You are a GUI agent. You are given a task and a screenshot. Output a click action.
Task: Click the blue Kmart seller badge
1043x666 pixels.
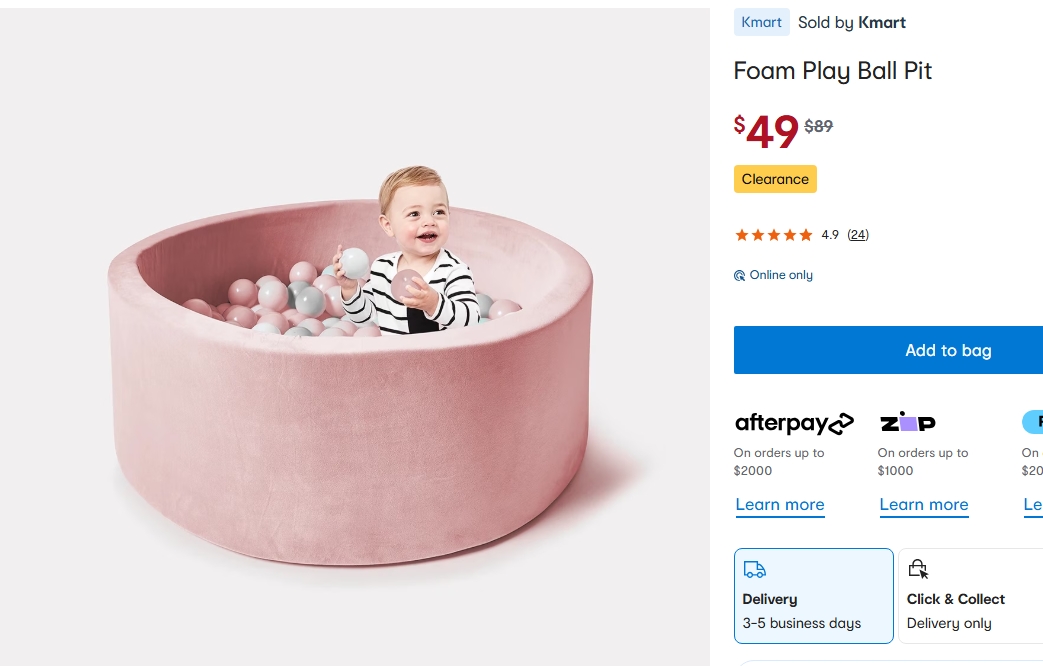(762, 22)
